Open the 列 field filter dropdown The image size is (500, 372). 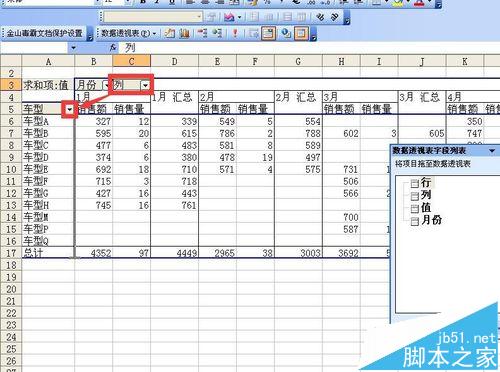[x=145, y=85]
